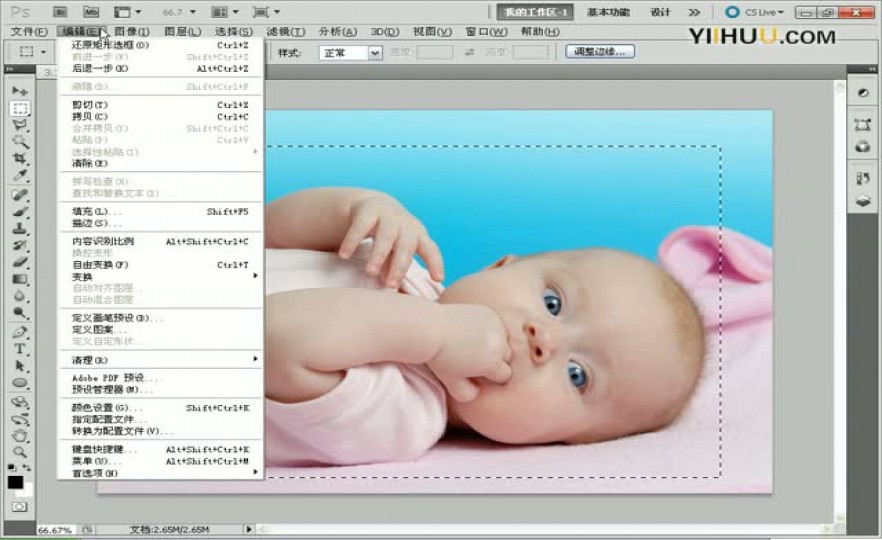Select the Spot Healing Brush tool
882x540 pixels.
20,195
